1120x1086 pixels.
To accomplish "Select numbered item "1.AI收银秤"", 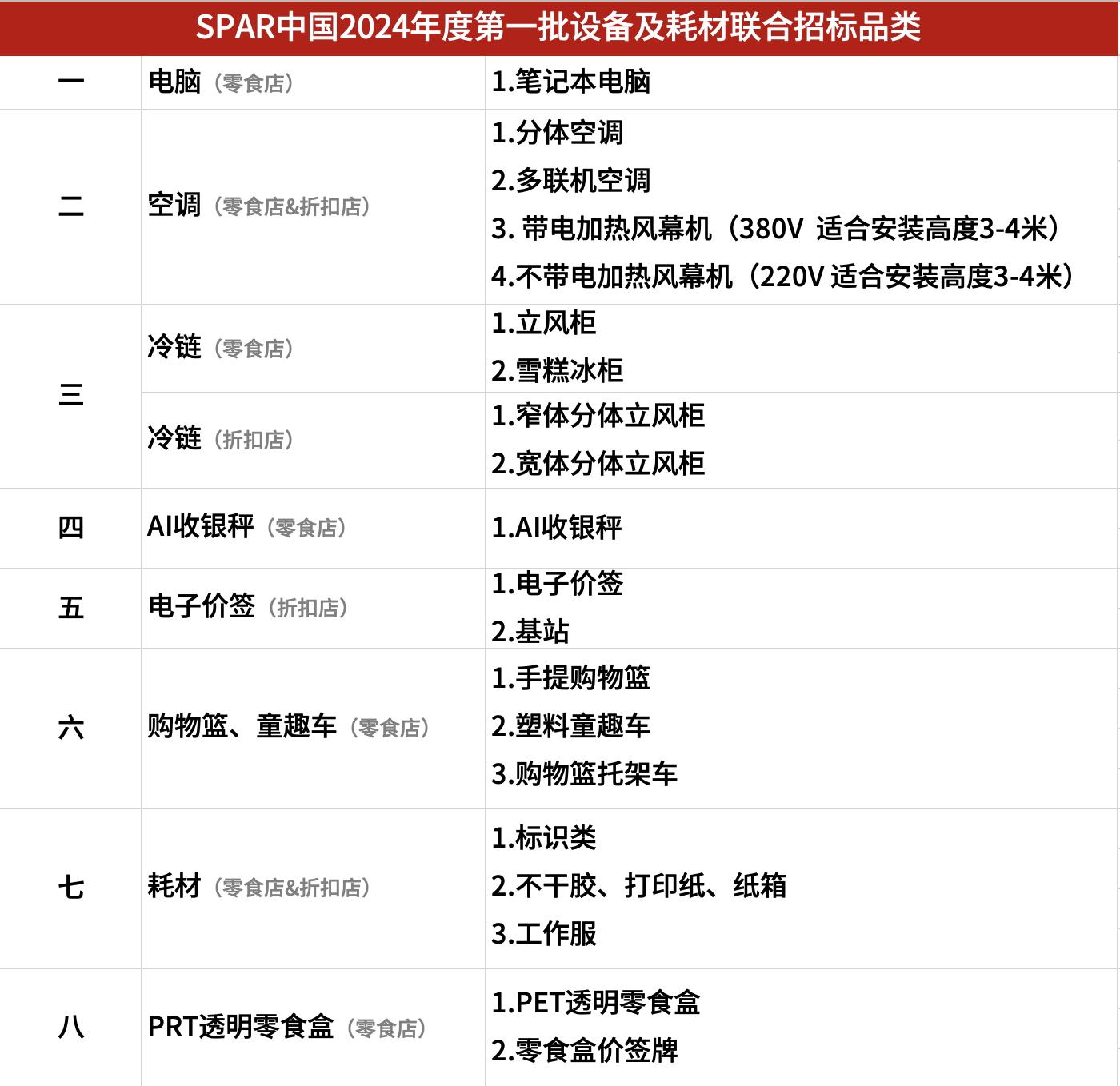I will pos(557,528).
